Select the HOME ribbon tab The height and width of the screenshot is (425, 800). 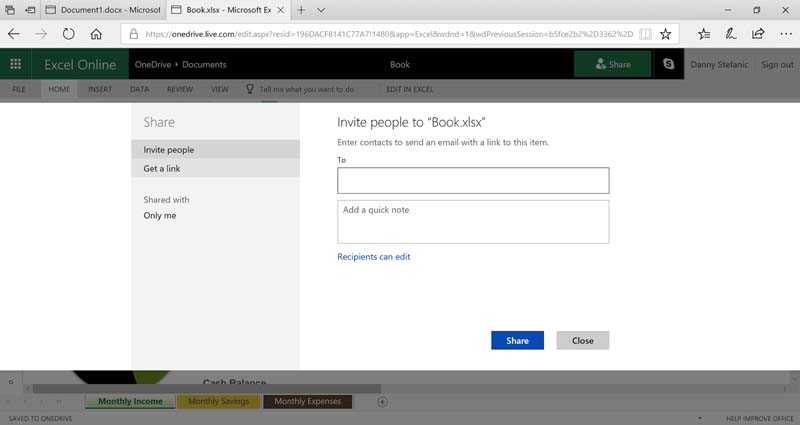tap(59, 89)
